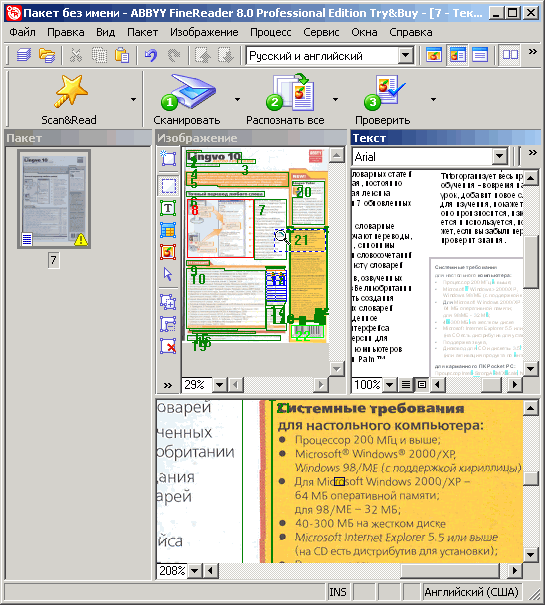Screen dimensions: 545x605
Task: Click the greyed Redo arrow icon
Action: 174,55
